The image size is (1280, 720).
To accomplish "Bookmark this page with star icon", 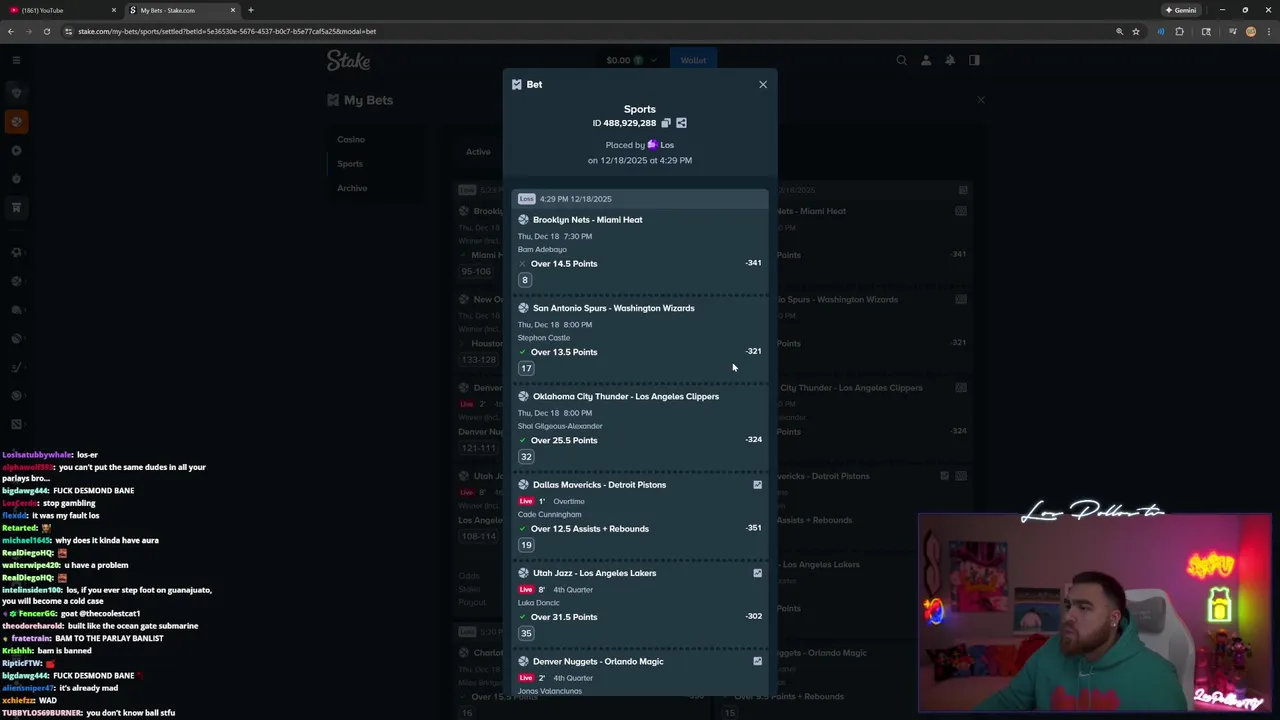I will point(1136,31).
